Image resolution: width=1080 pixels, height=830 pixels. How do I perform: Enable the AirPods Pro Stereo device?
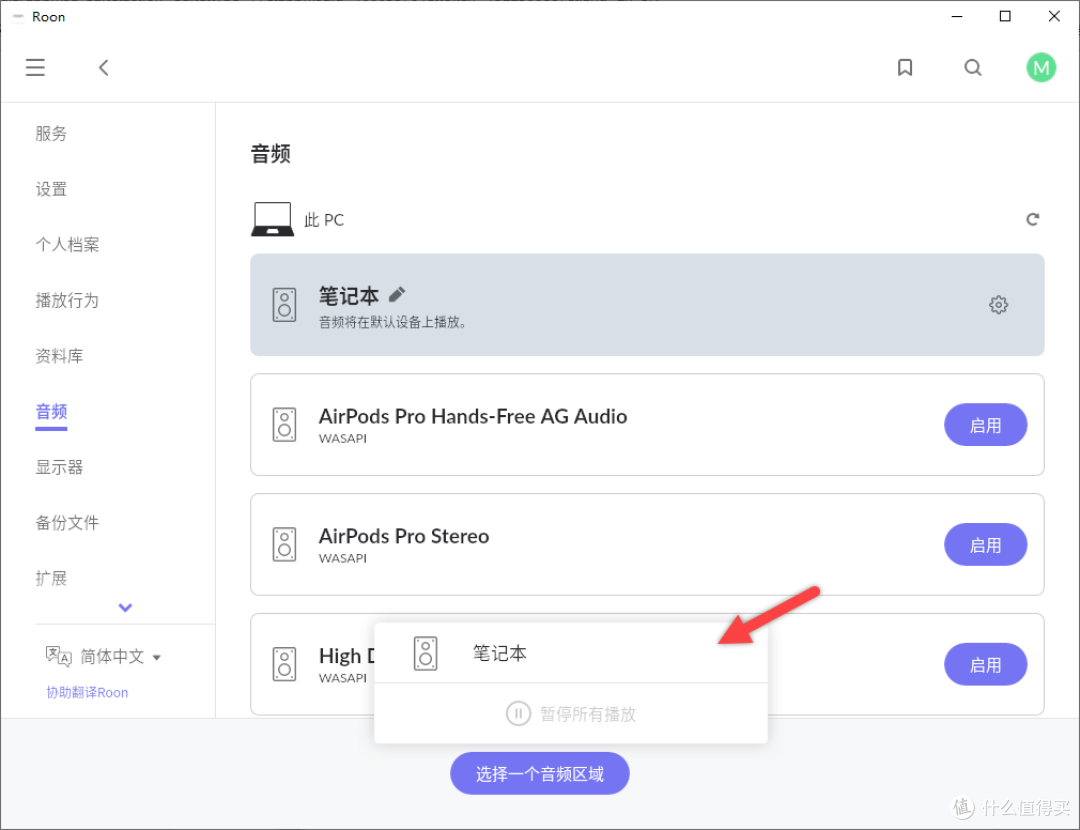click(985, 545)
